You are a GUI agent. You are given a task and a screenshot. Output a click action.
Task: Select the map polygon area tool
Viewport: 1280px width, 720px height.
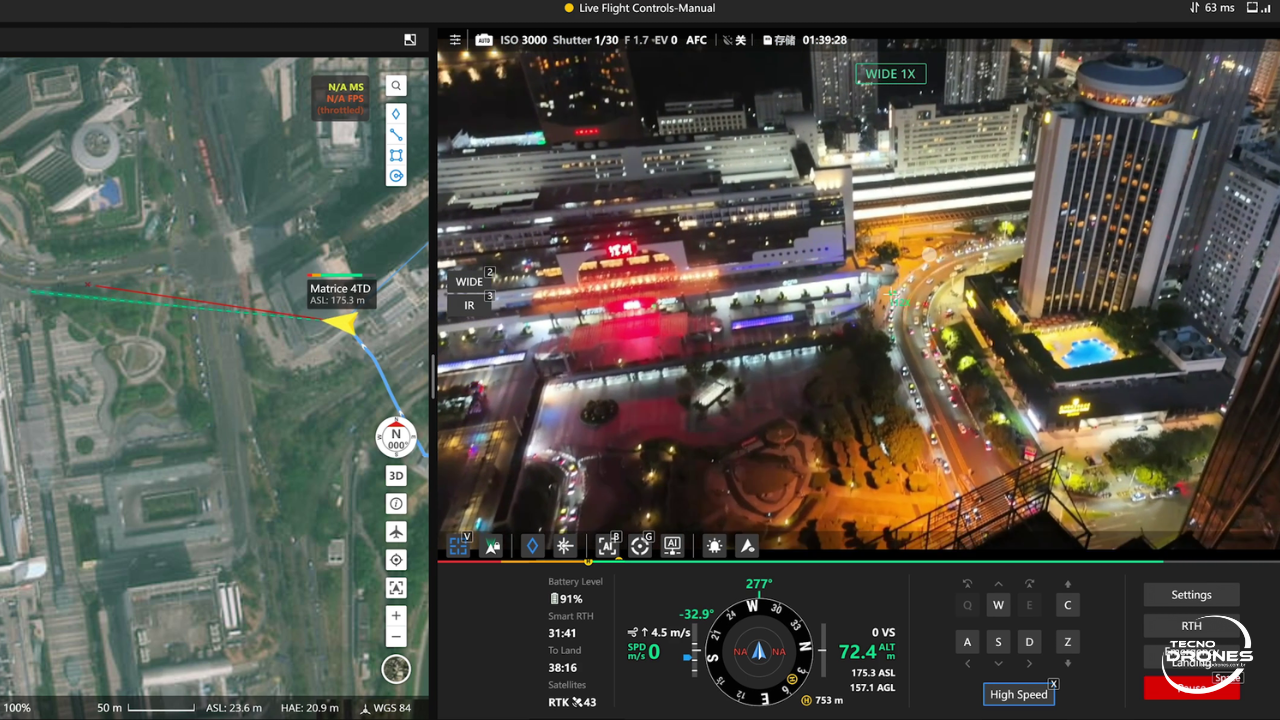click(x=396, y=156)
